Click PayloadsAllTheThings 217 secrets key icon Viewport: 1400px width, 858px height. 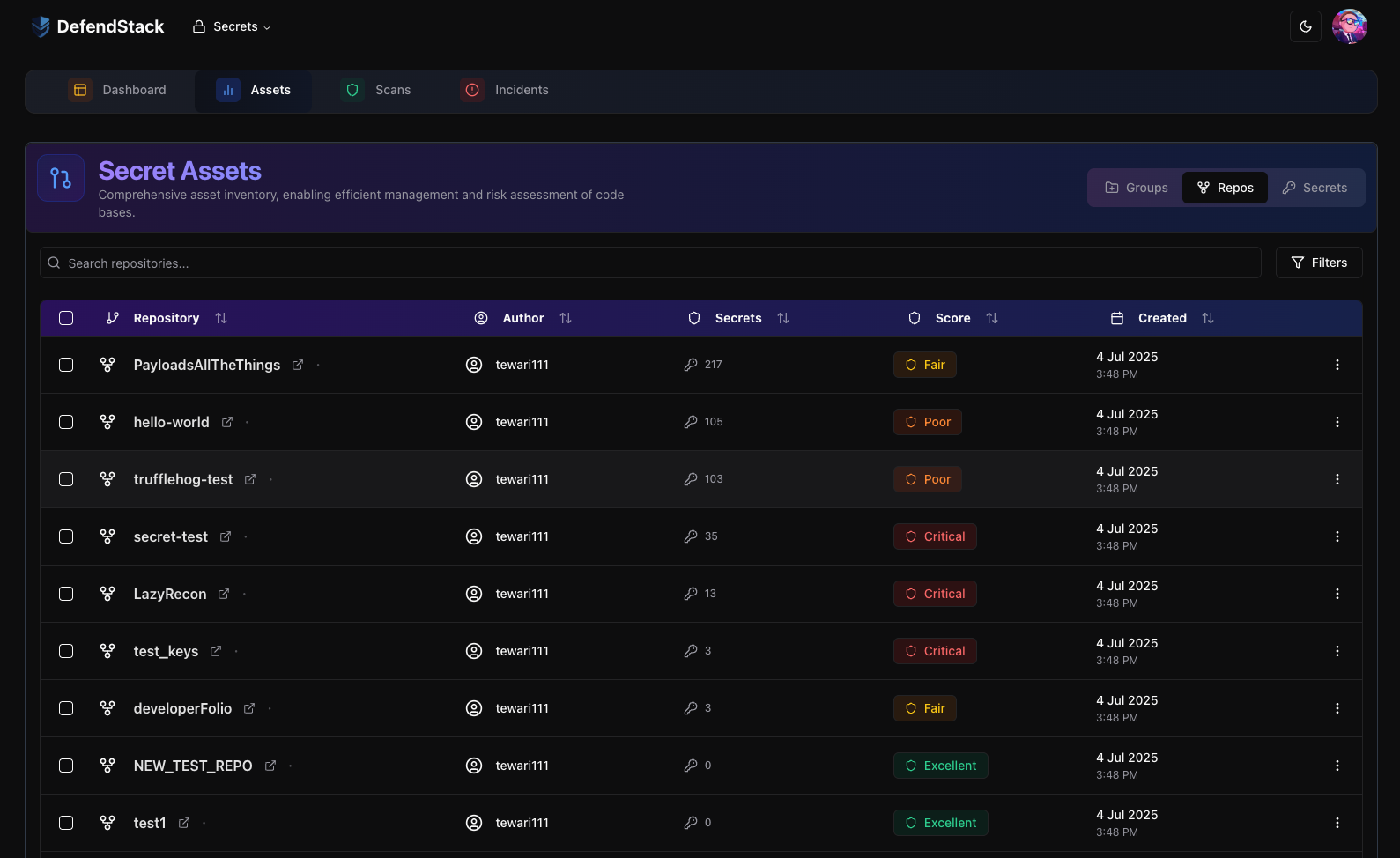pyautogui.click(x=691, y=365)
